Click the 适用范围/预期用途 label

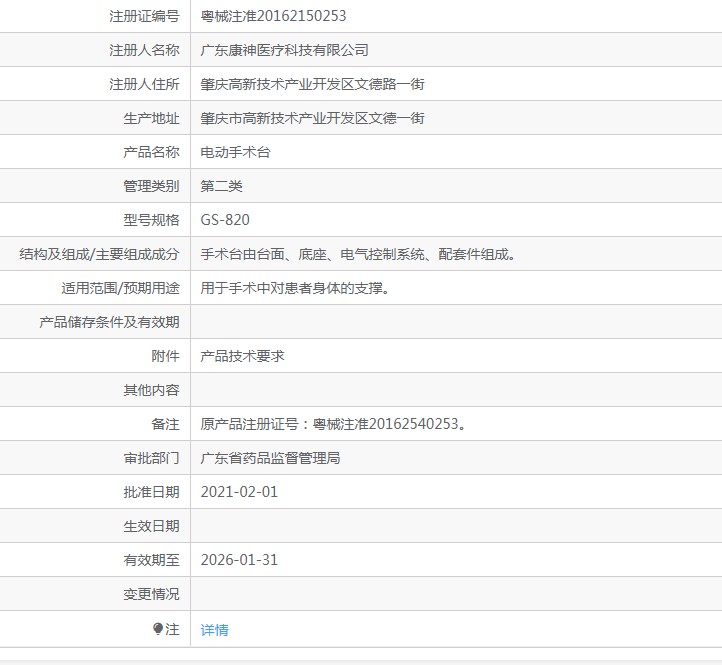click(x=120, y=288)
